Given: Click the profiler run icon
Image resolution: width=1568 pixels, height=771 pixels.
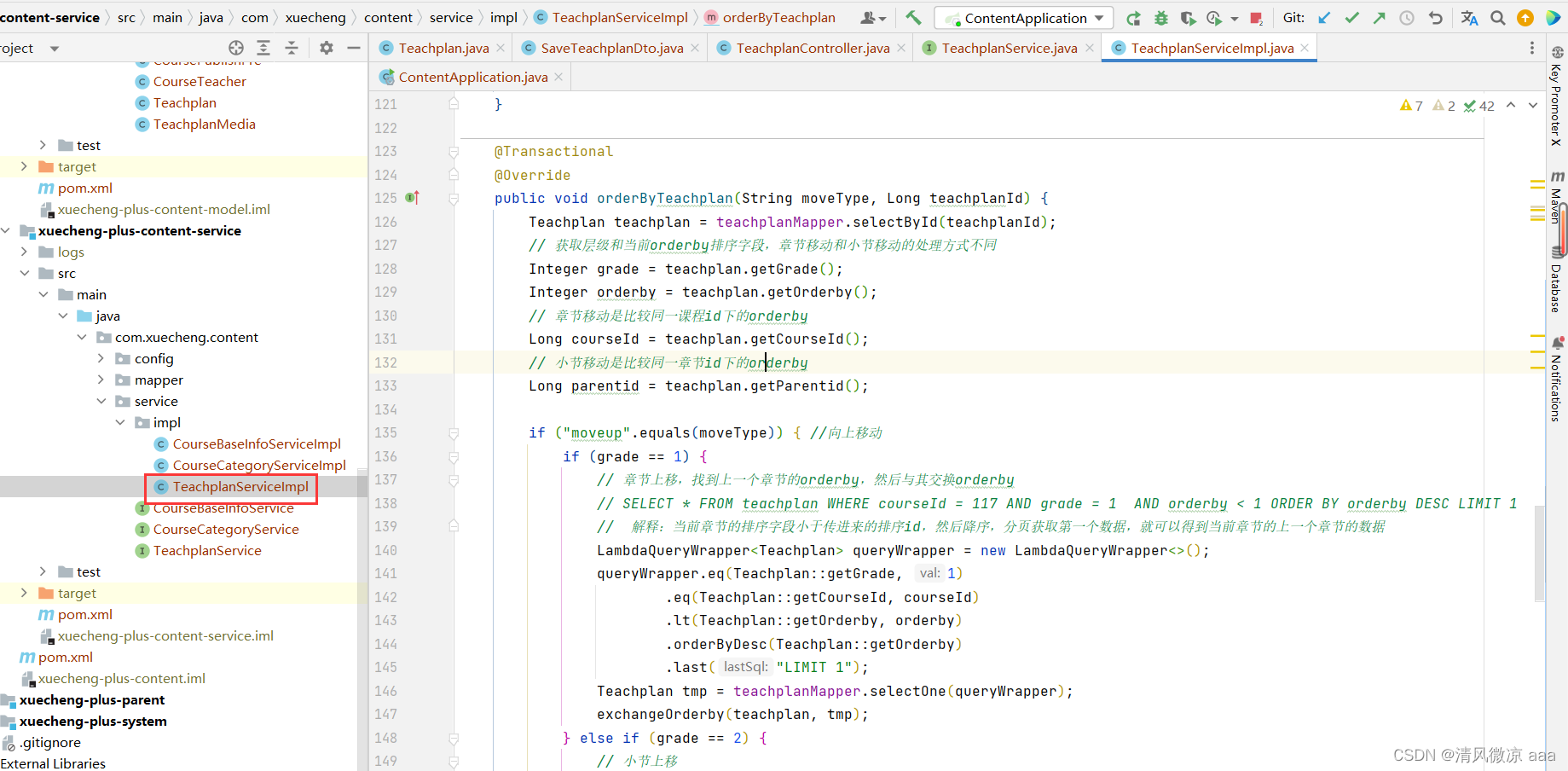Looking at the screenshot, I should (1213, 18).
